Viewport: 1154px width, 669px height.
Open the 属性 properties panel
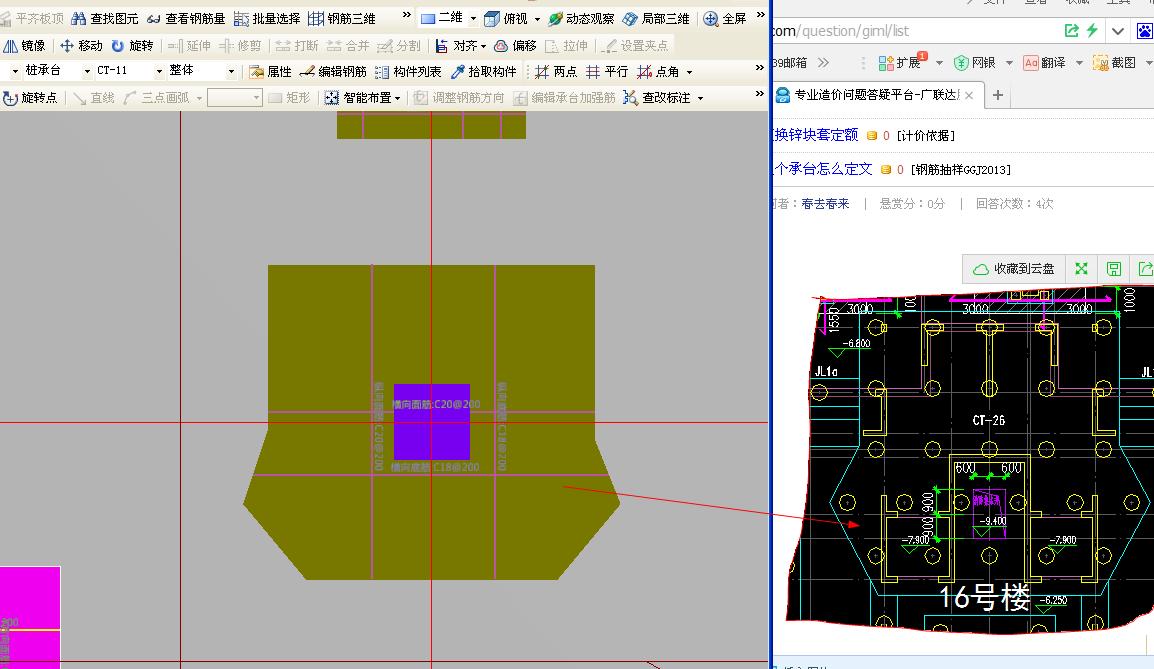click(271, 71)
